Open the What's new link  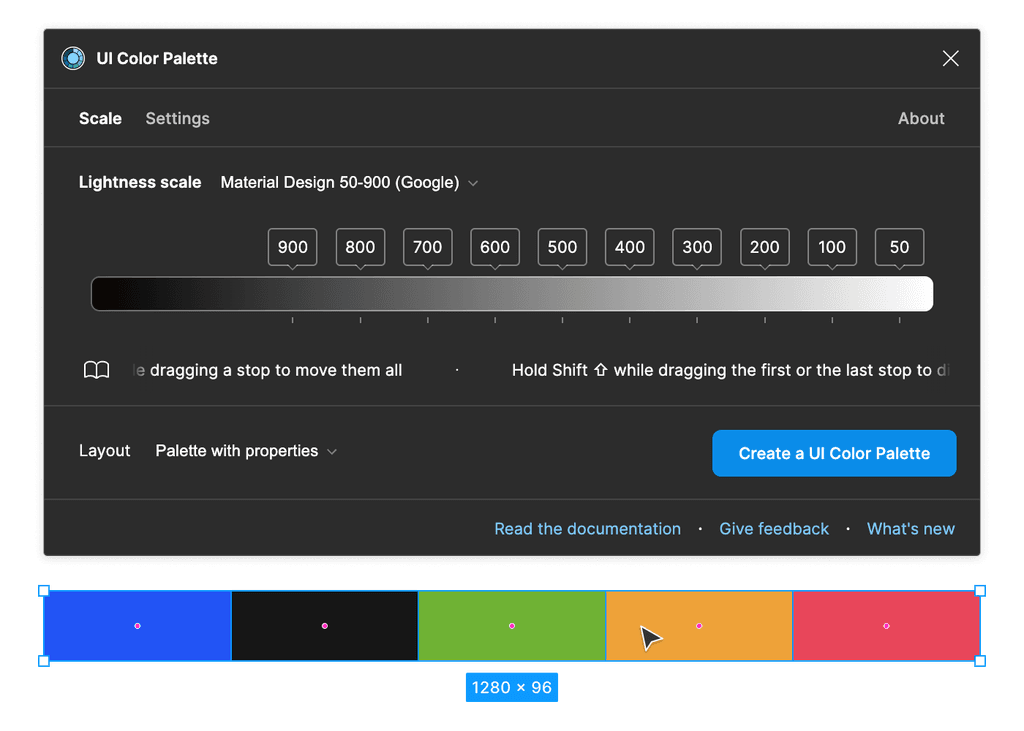910,528
